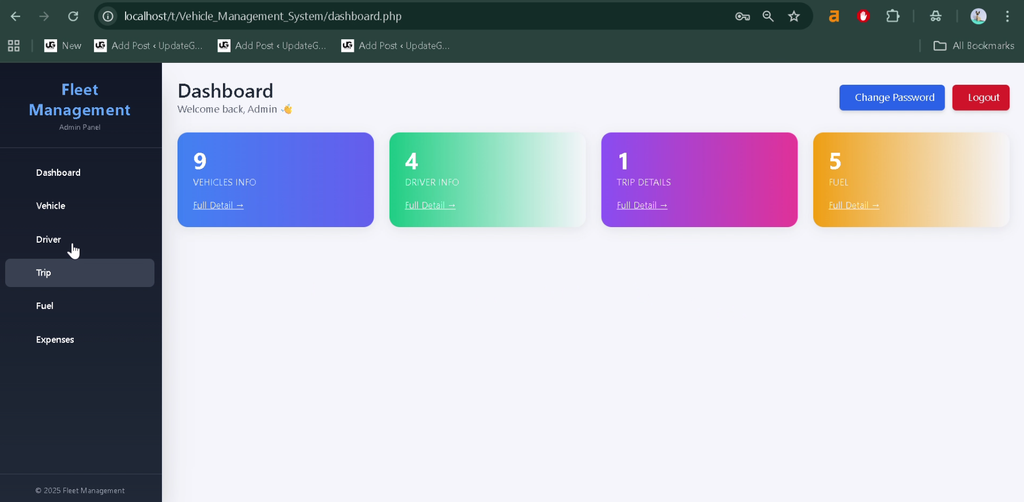Open the Fuel sidebar section
This screenshot has height=502, width=1024.
(x=80, y=306)
